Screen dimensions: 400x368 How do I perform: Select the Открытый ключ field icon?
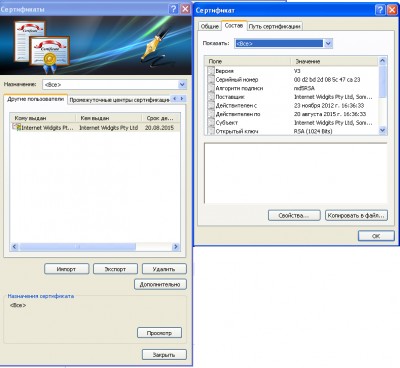click(x=211, y=131)
